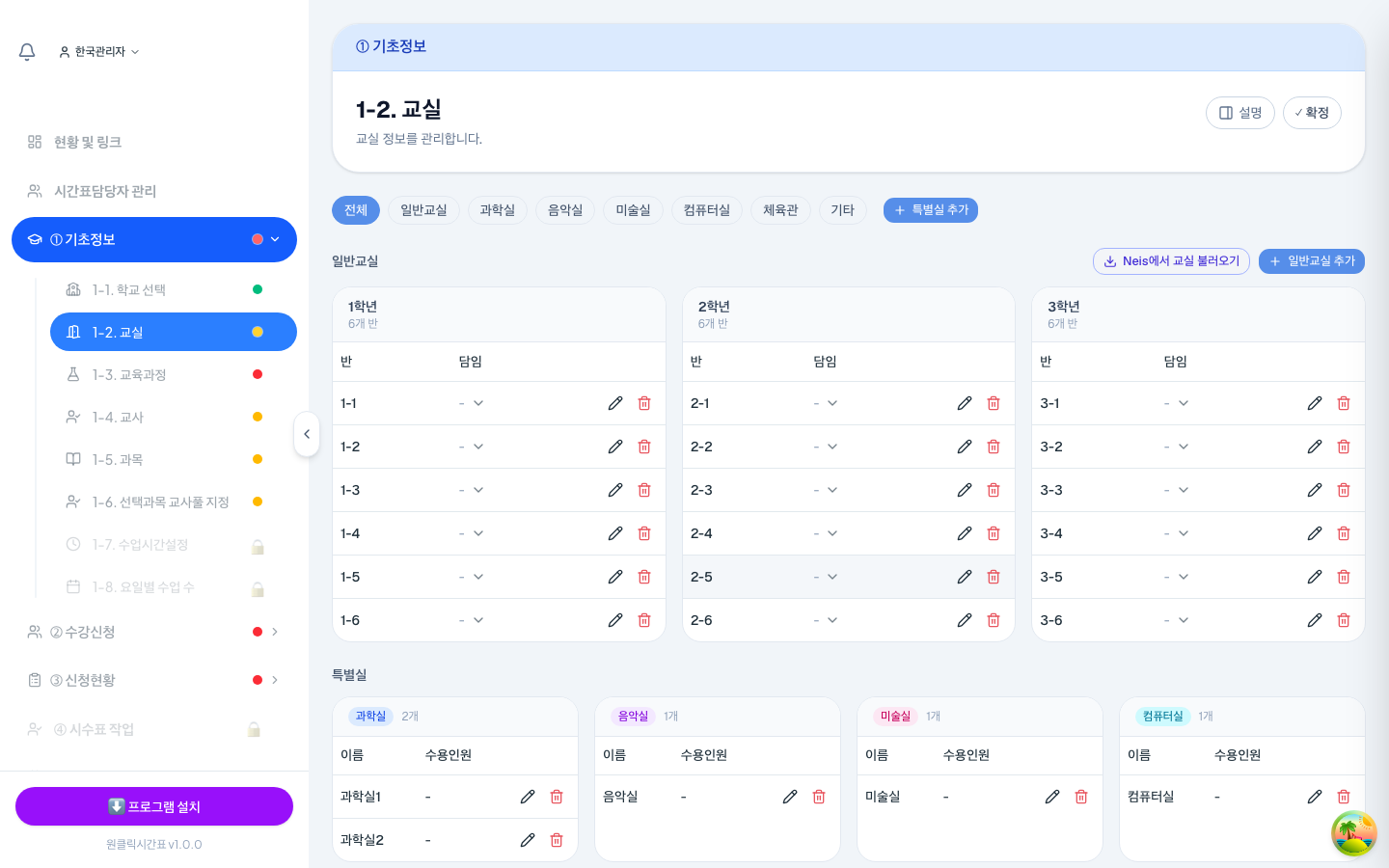Delete class 3-6 via trash icon
Viewport: 1389px width, 868px height.
click(x=1344, y=620)
